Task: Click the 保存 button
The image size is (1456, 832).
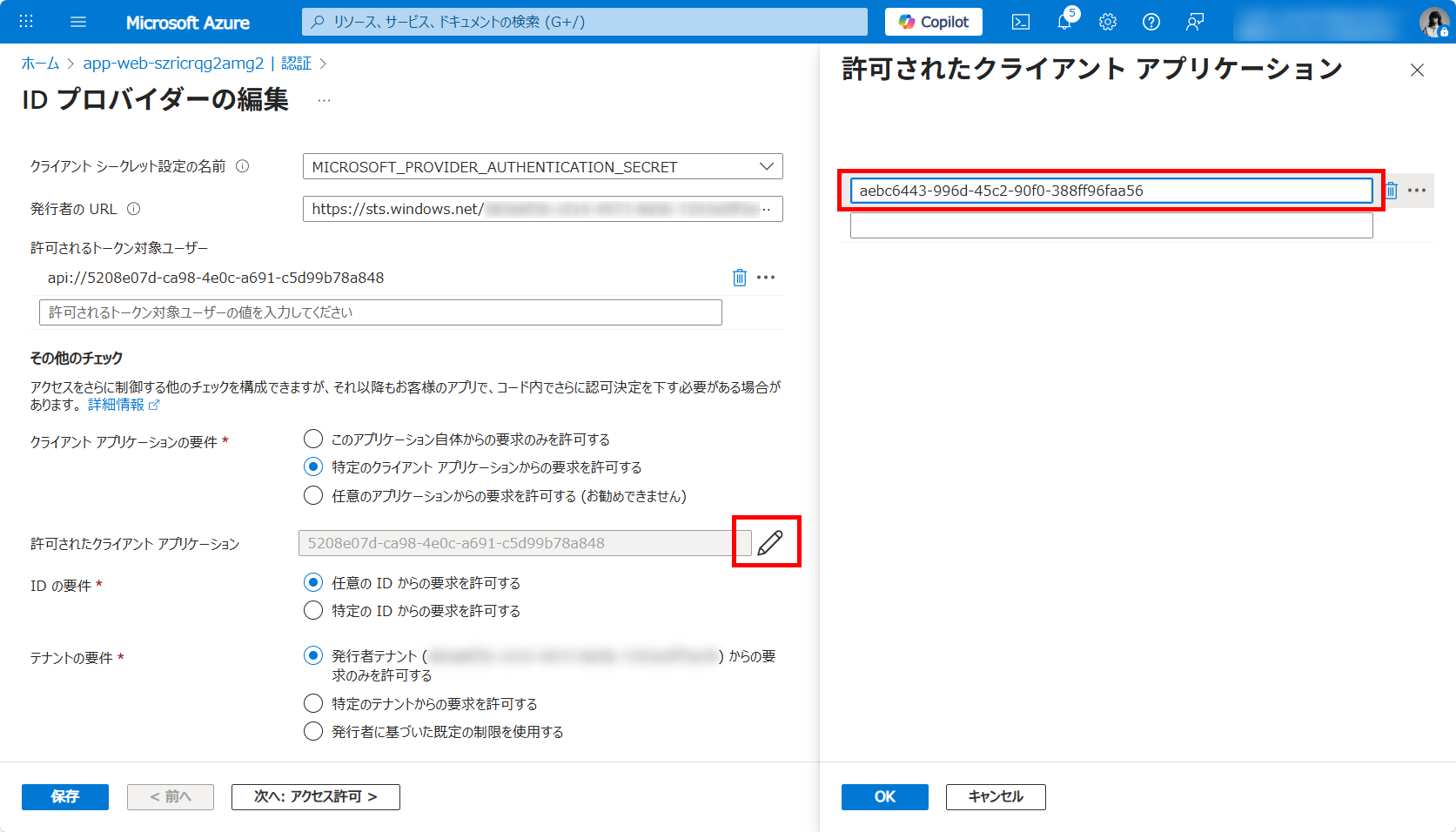Action: point(65,796)
